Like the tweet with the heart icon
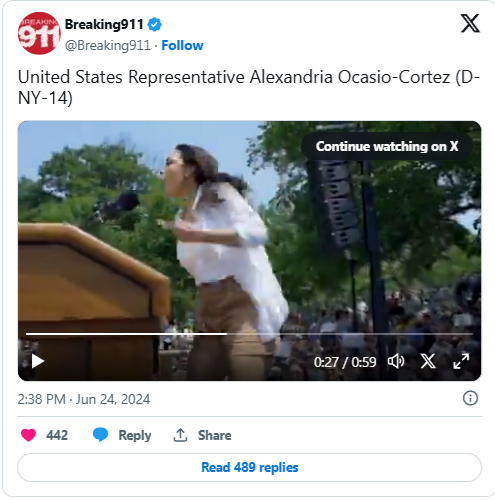The width and height of the screenshot is (495, 500). [x=28, y=435]
